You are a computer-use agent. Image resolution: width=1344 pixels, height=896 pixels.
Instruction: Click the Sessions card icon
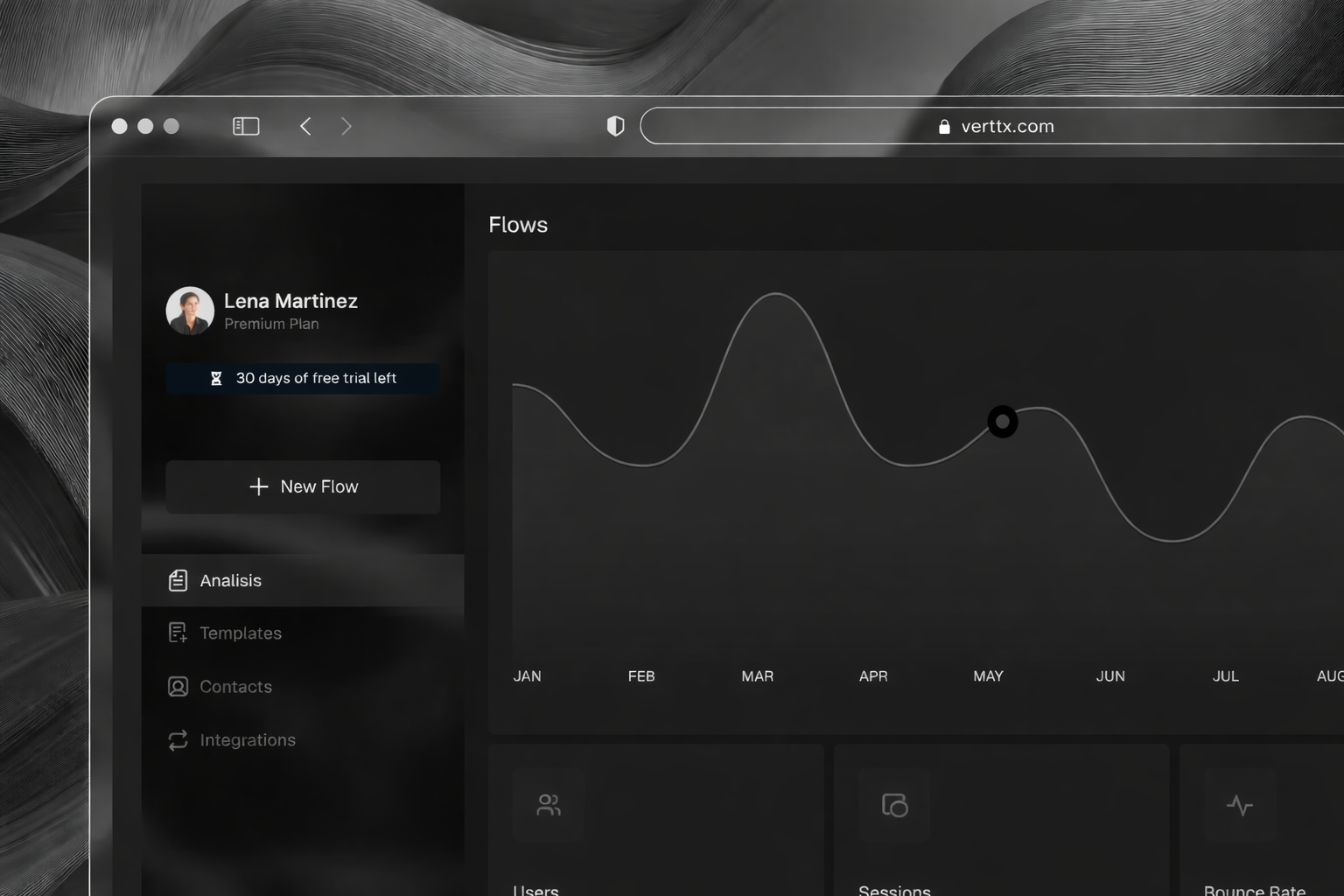coord(894,805)
